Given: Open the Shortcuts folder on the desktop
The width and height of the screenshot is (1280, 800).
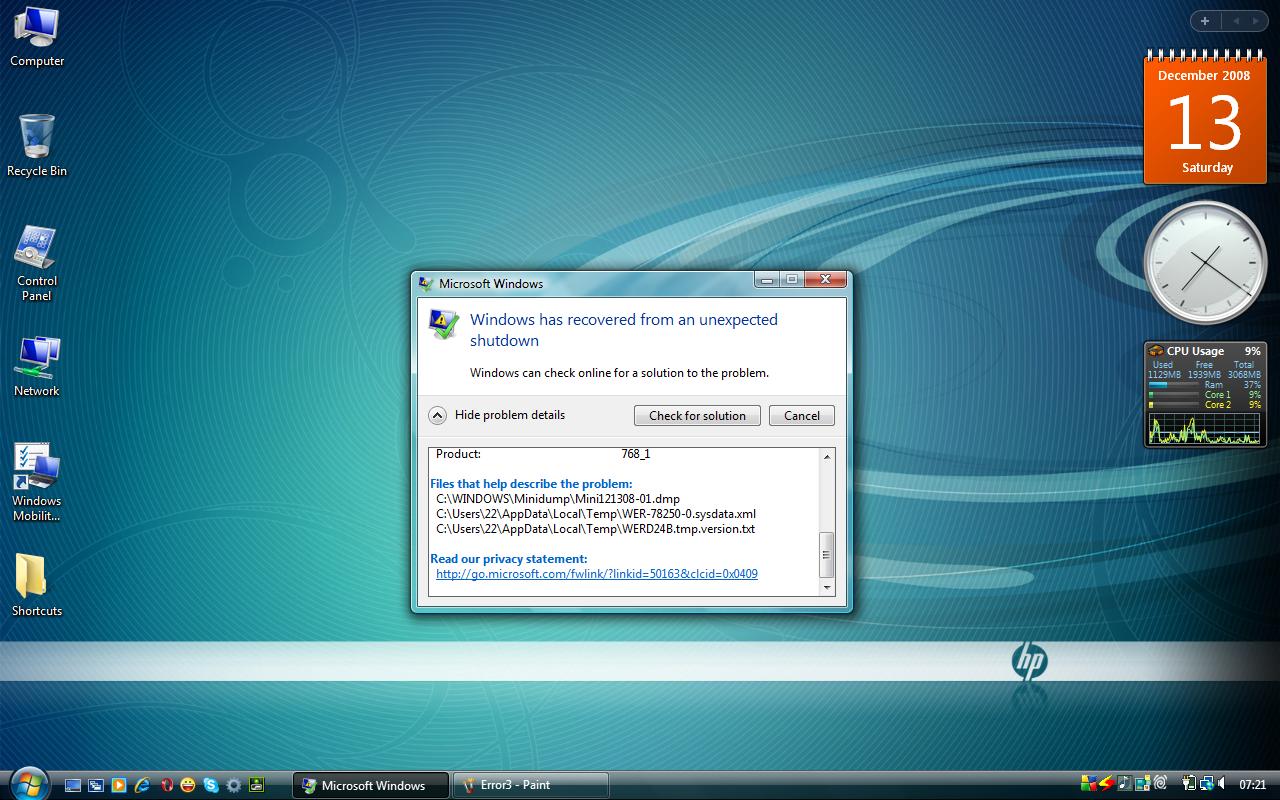Looking at the screenshot, I should tap(37, 585).
